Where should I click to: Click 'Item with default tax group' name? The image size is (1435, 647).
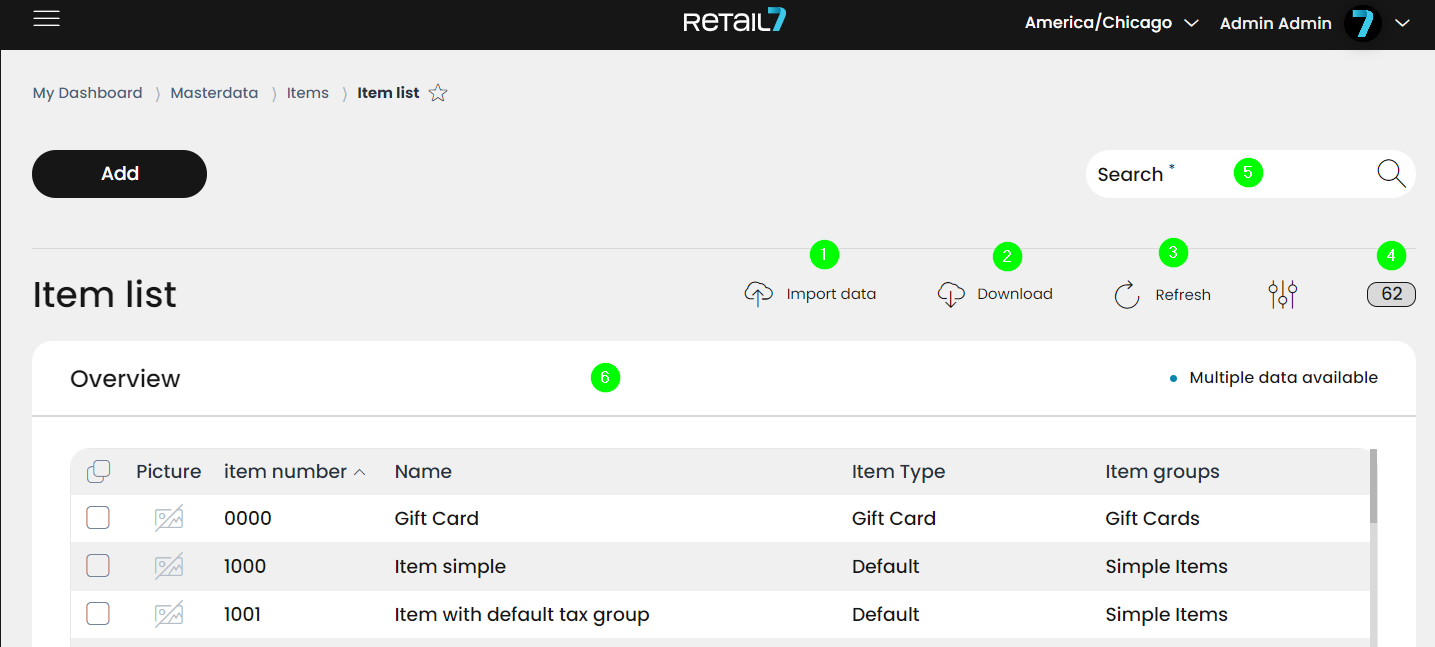coord(522,614)
